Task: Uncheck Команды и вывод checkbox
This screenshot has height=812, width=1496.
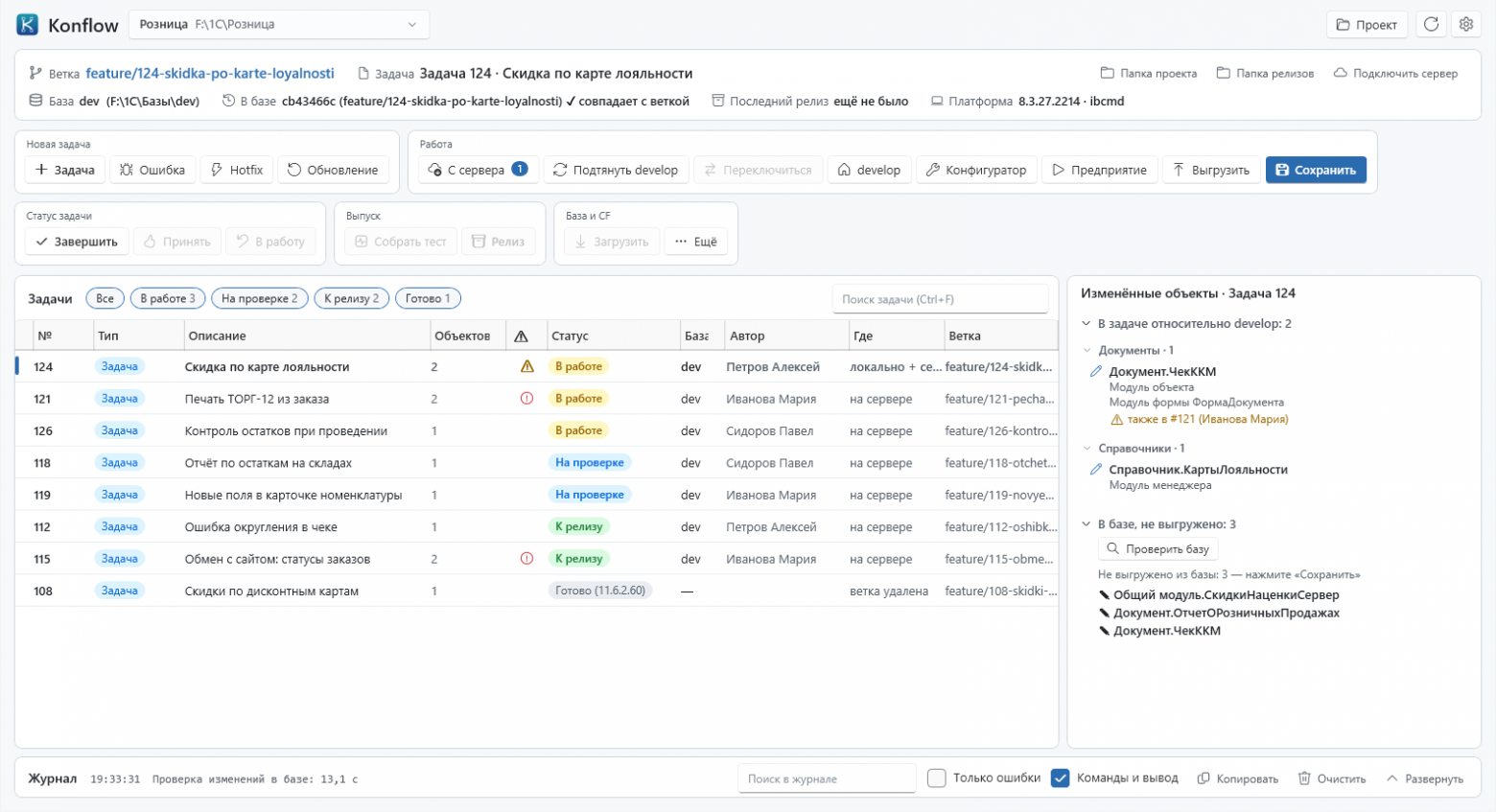Action: pyautogui.click(x=1060, y=778)
